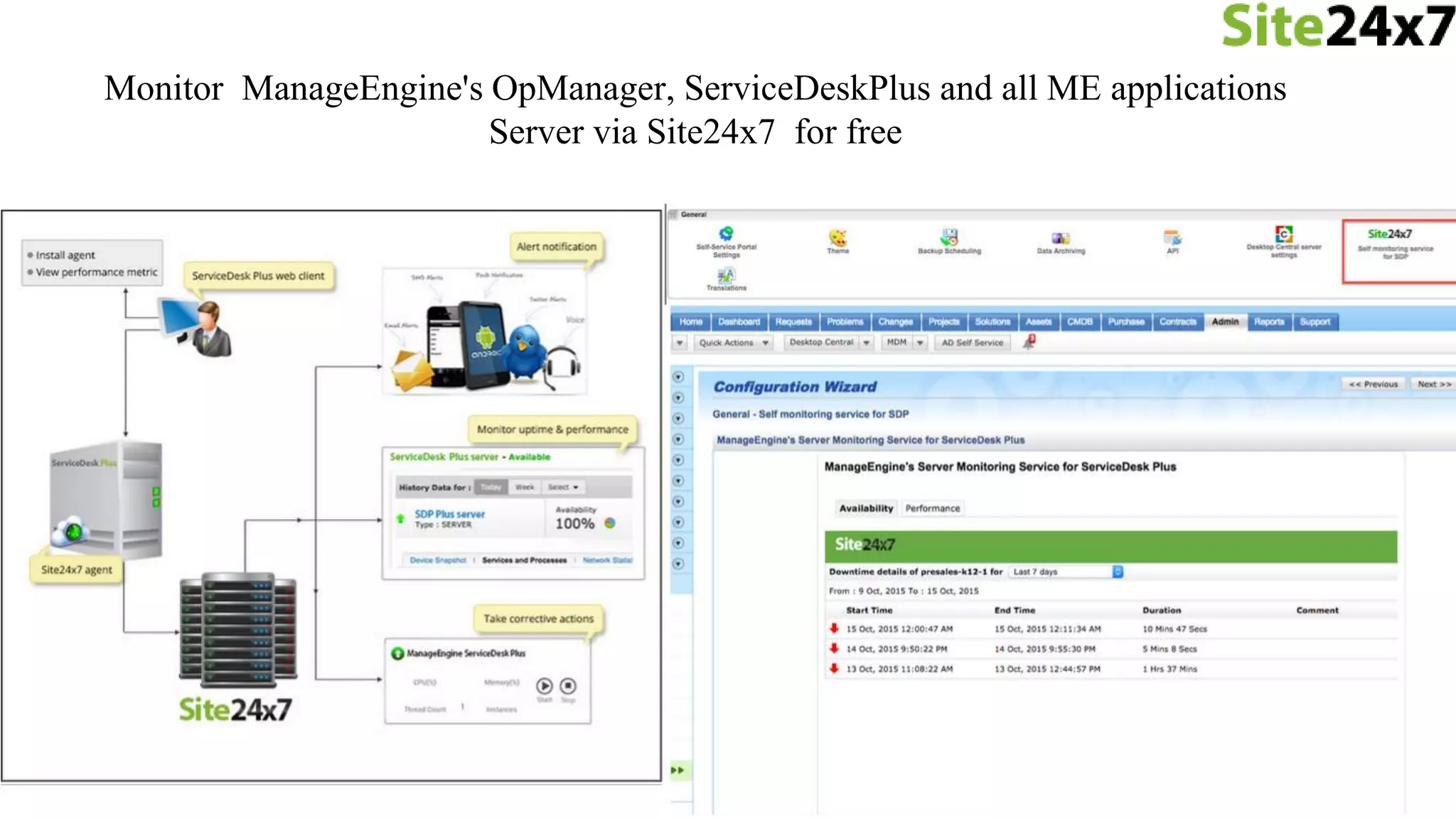This screenshot has width=1456, height=819.
Task: Open the Last 7 days period dropdown
Action: [1066, 572]
